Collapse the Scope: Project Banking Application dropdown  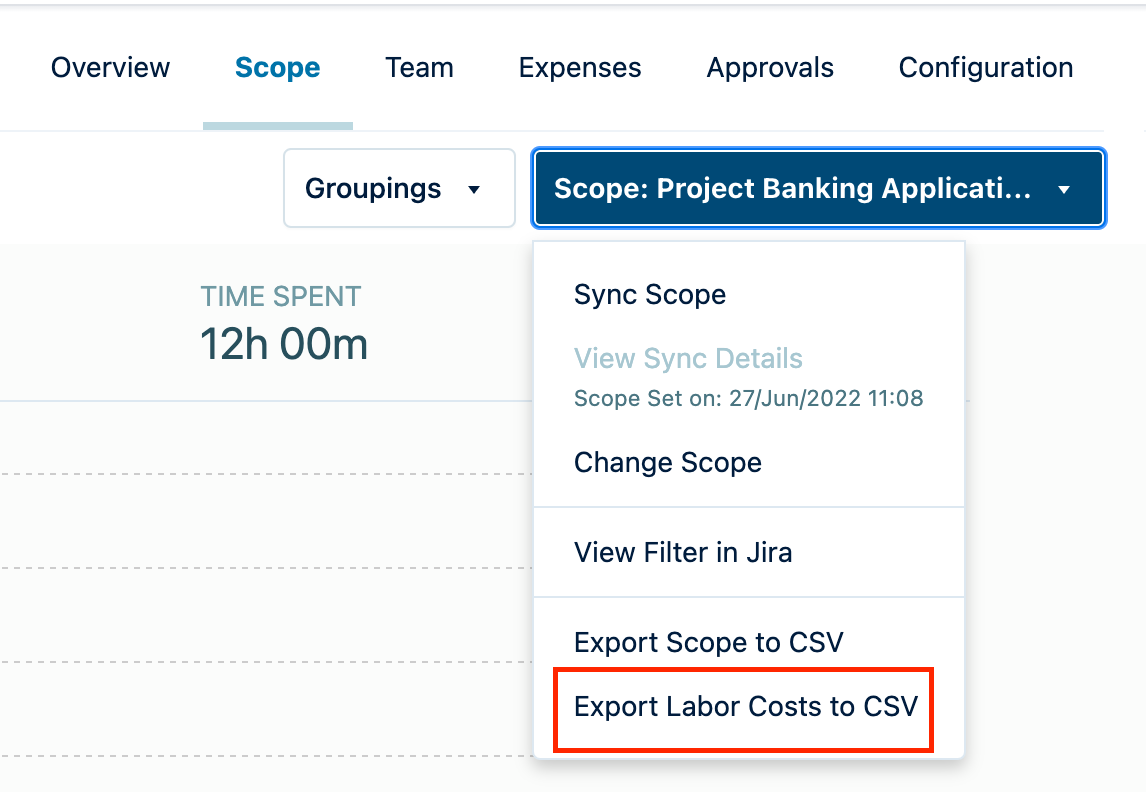click(818, 189)
